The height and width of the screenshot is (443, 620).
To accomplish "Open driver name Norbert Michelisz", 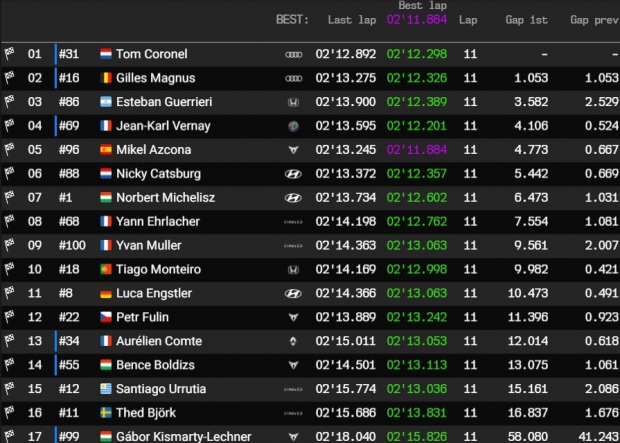I will pos(166,198).
